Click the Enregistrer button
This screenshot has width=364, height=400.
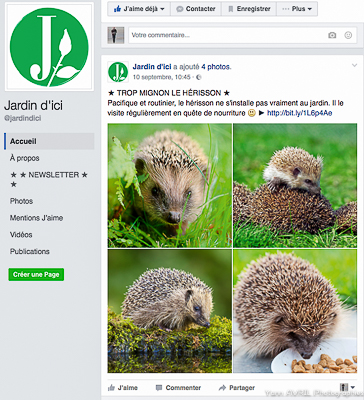249,9
